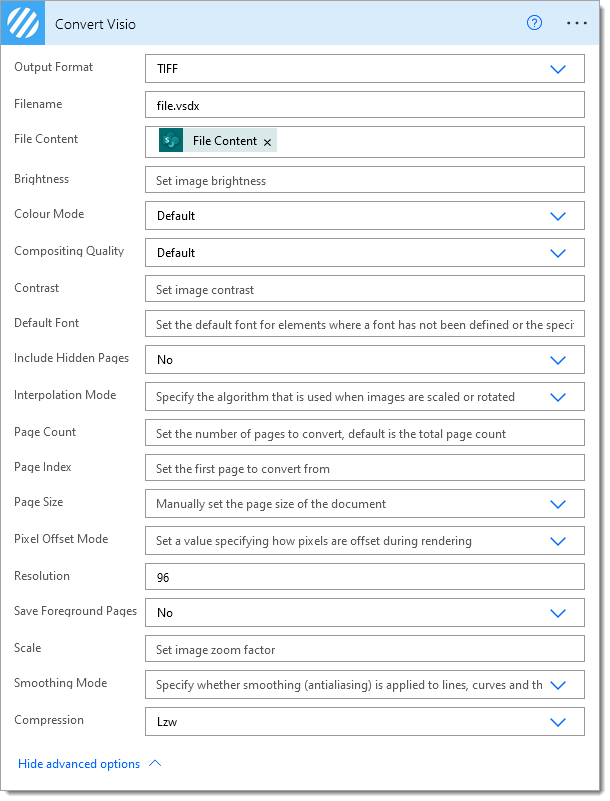
Task: Click the Compression label
Action: 49,720
